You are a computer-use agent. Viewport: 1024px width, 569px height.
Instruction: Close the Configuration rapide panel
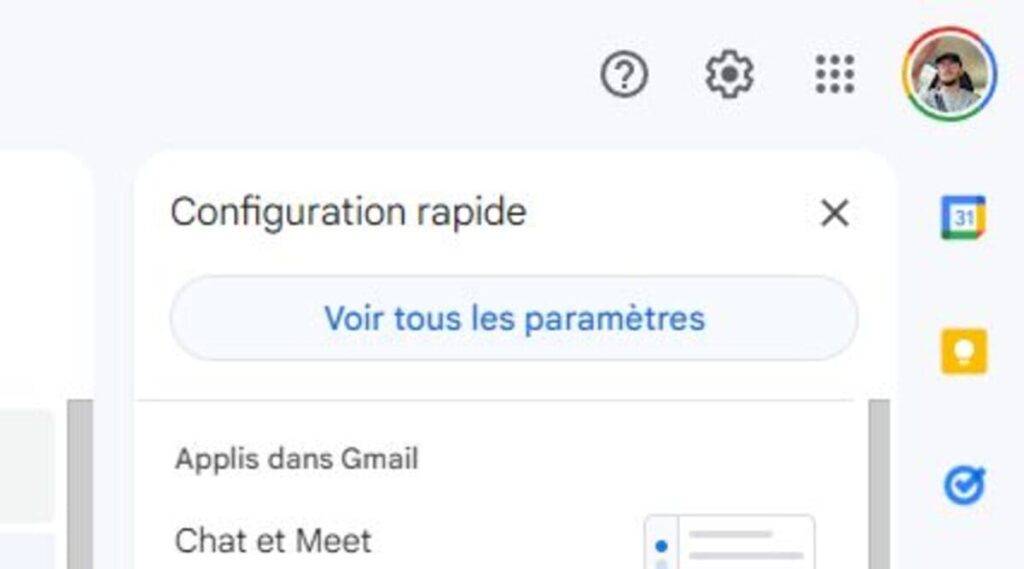click(x=834, y=213)
